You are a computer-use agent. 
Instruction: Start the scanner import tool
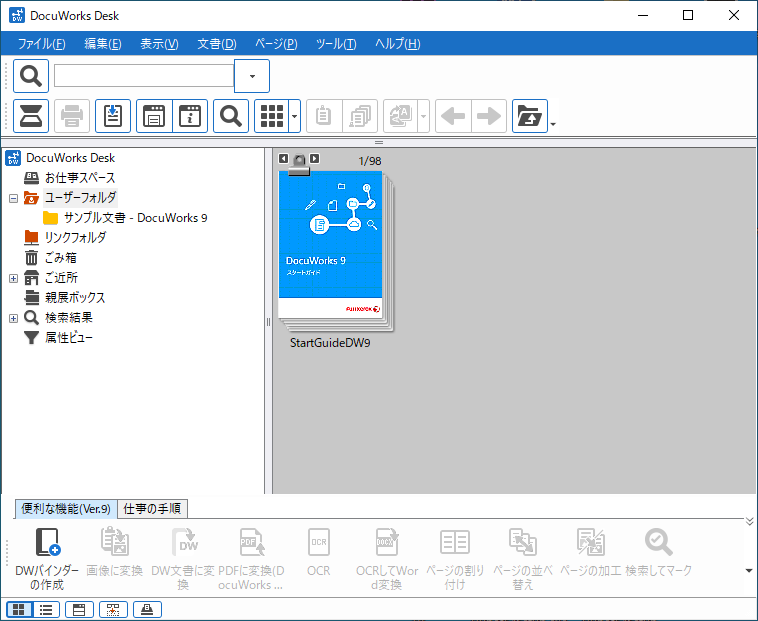tap(31, 116)
